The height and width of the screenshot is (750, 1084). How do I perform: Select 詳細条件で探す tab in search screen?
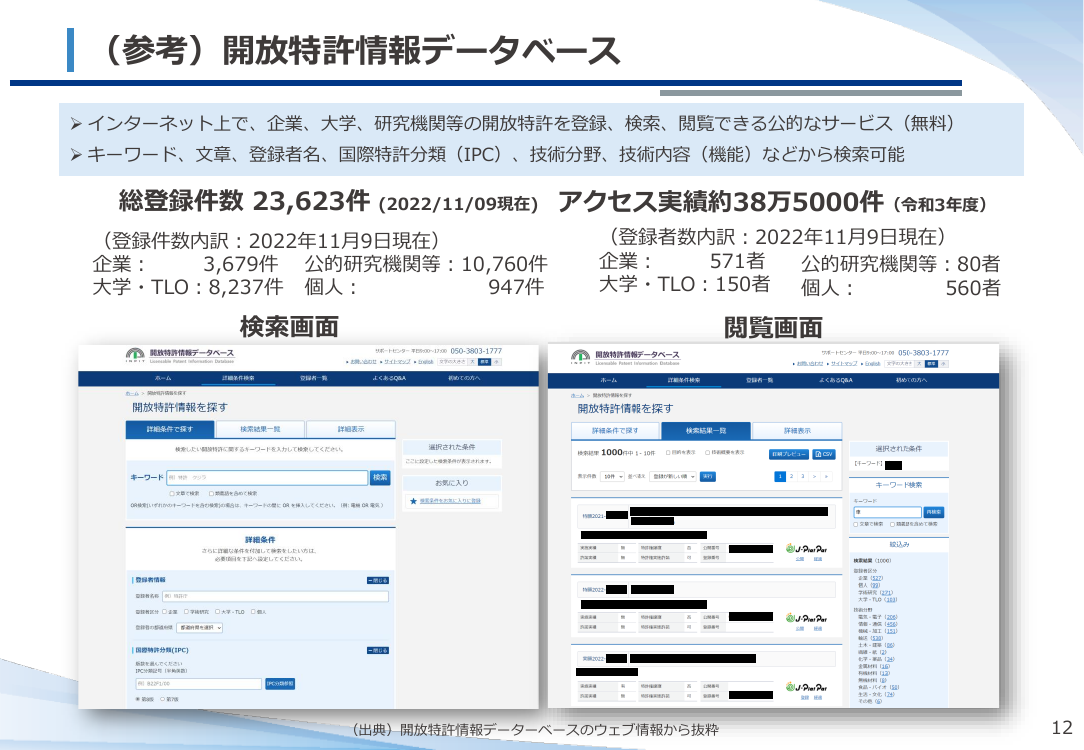(170, 429)
